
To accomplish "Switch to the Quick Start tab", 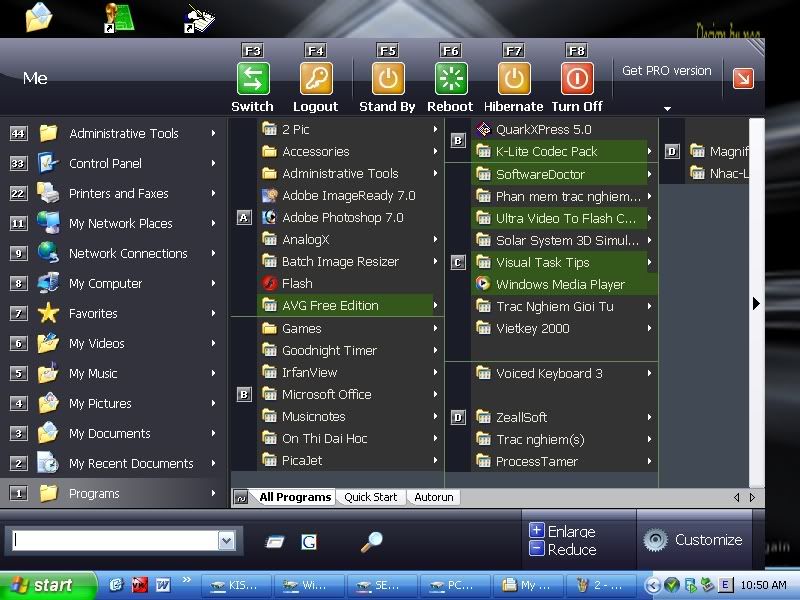I will point(371,497).
